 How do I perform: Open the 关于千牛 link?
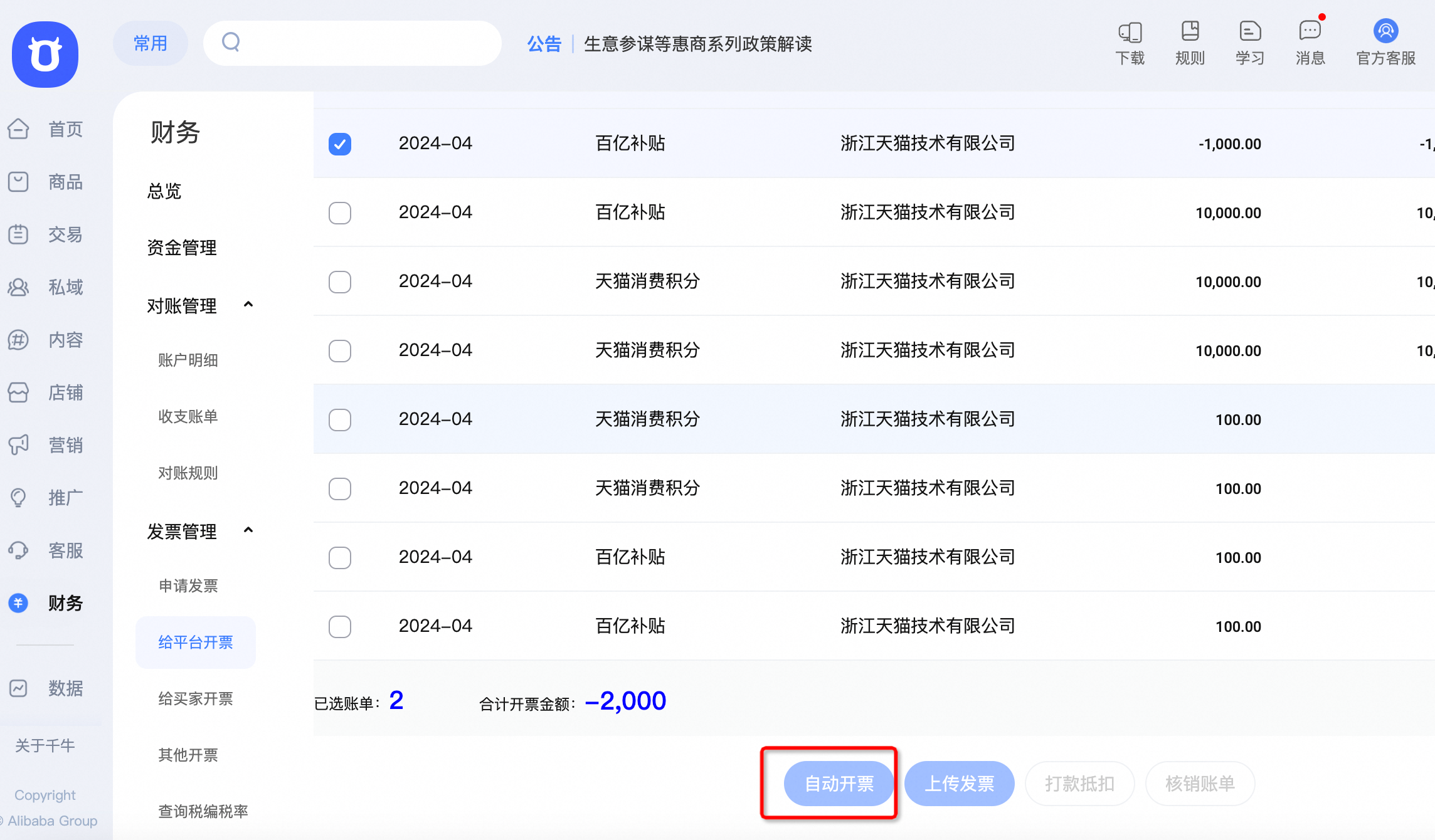(45, 745)
